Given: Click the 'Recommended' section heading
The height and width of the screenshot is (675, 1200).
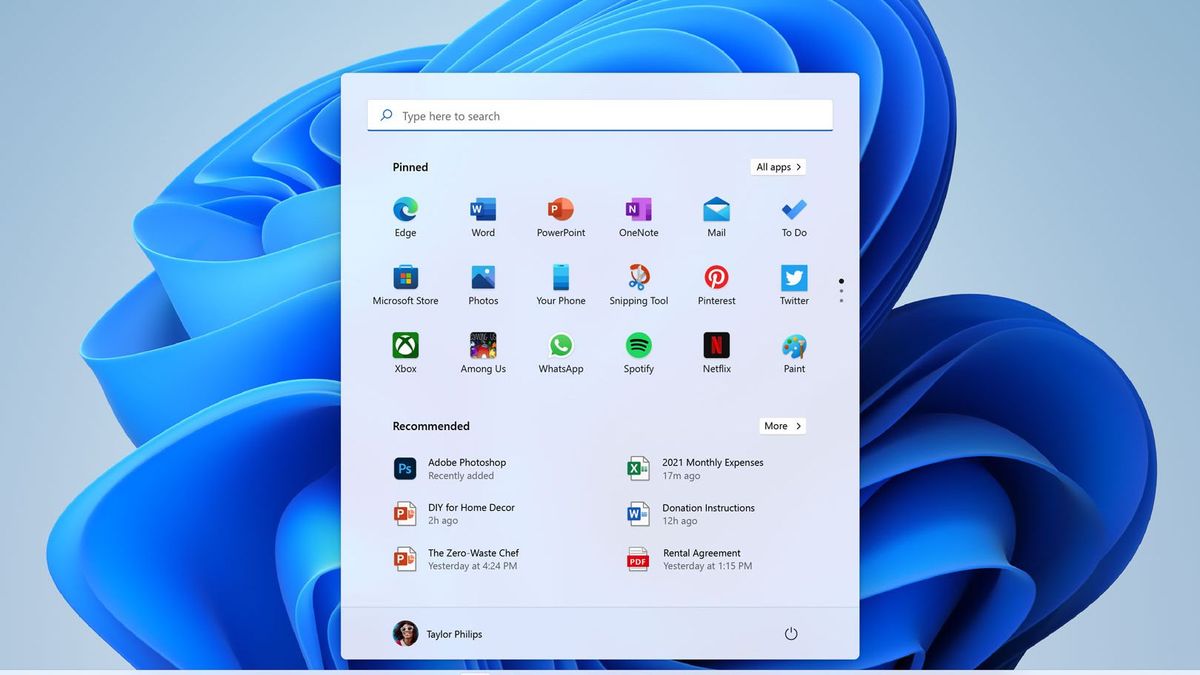Looking at the screenshot, I should (x=431, y=426).
